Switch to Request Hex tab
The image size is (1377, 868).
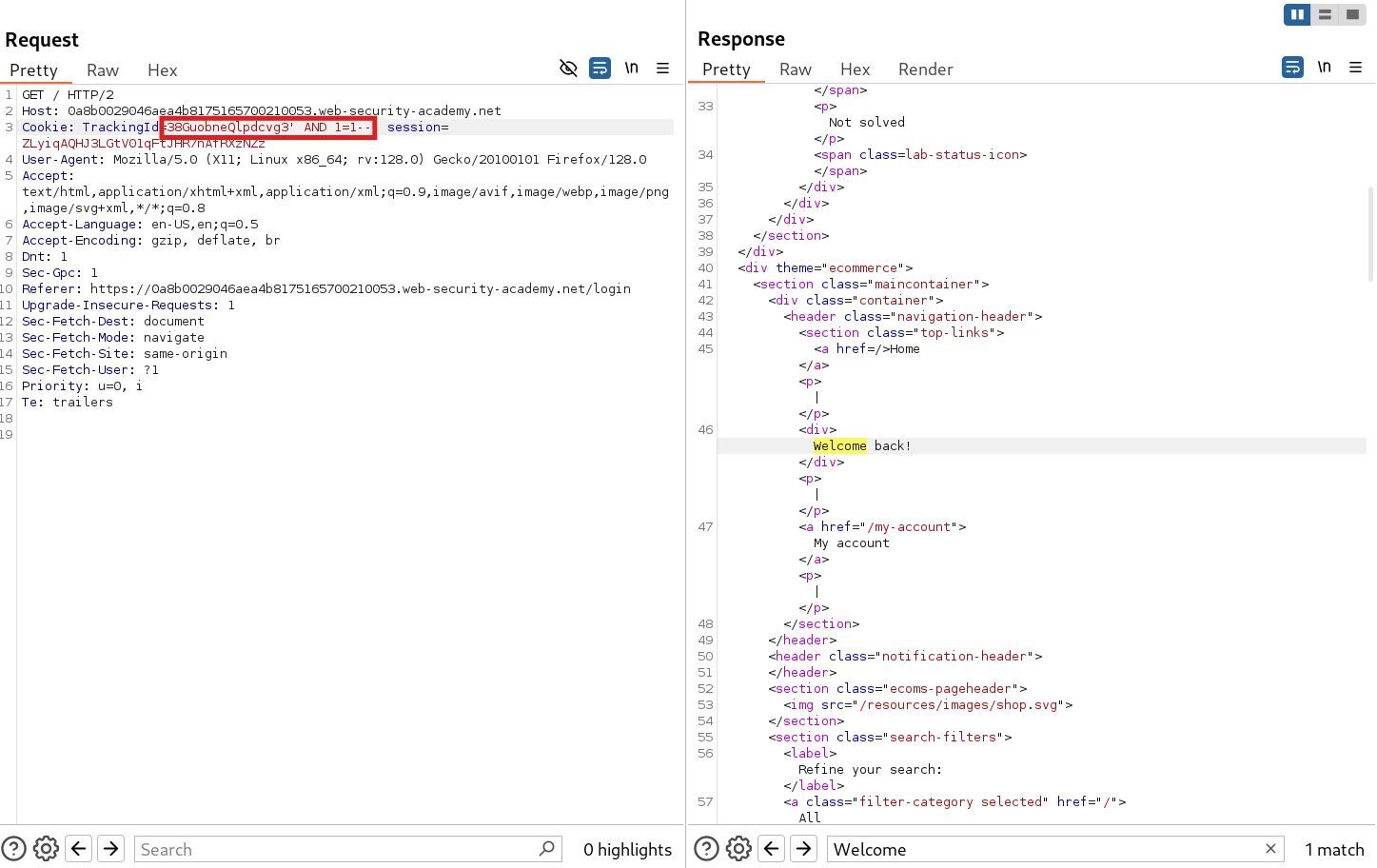163,70
